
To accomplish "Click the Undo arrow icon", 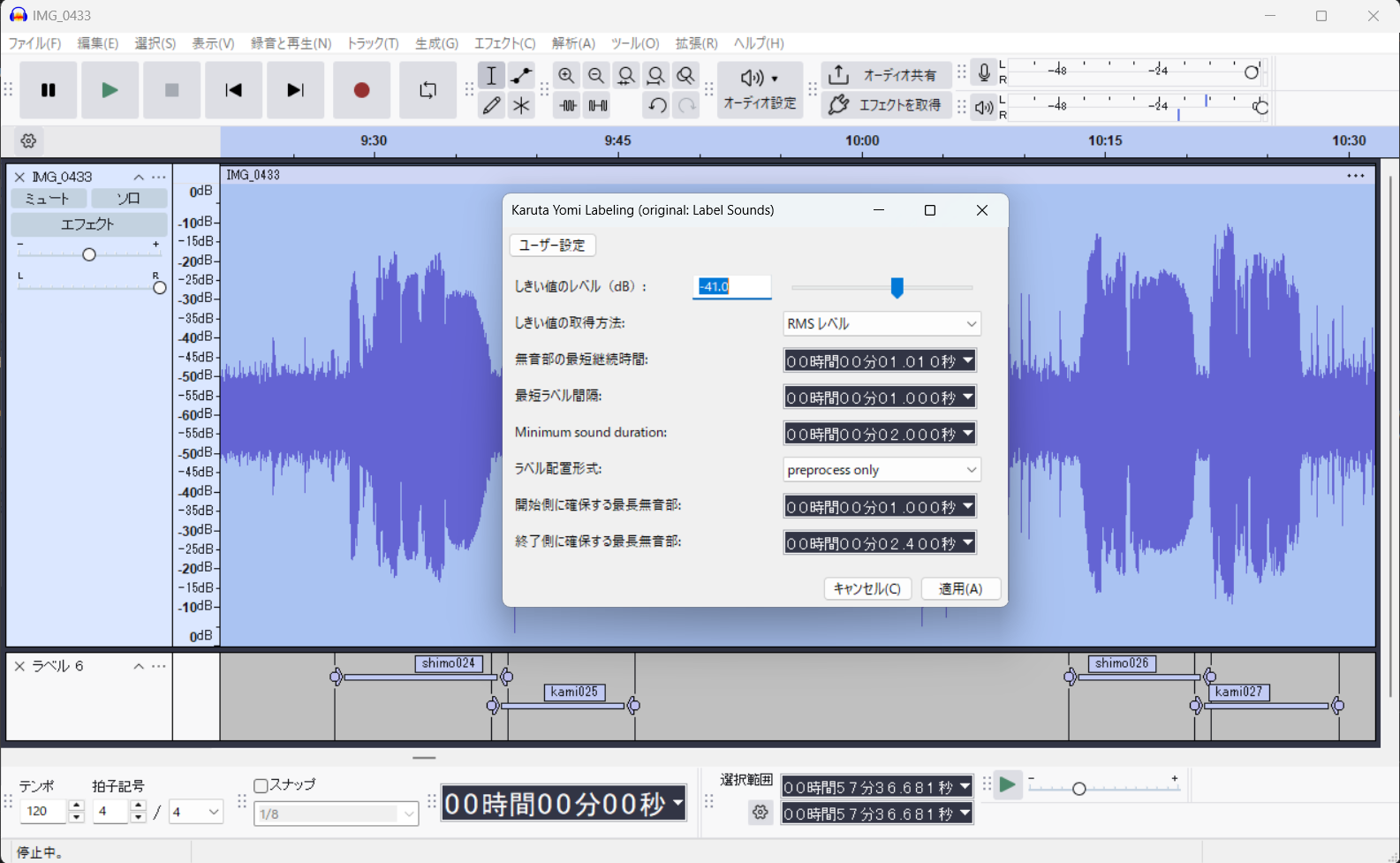I will coord(657,105).
